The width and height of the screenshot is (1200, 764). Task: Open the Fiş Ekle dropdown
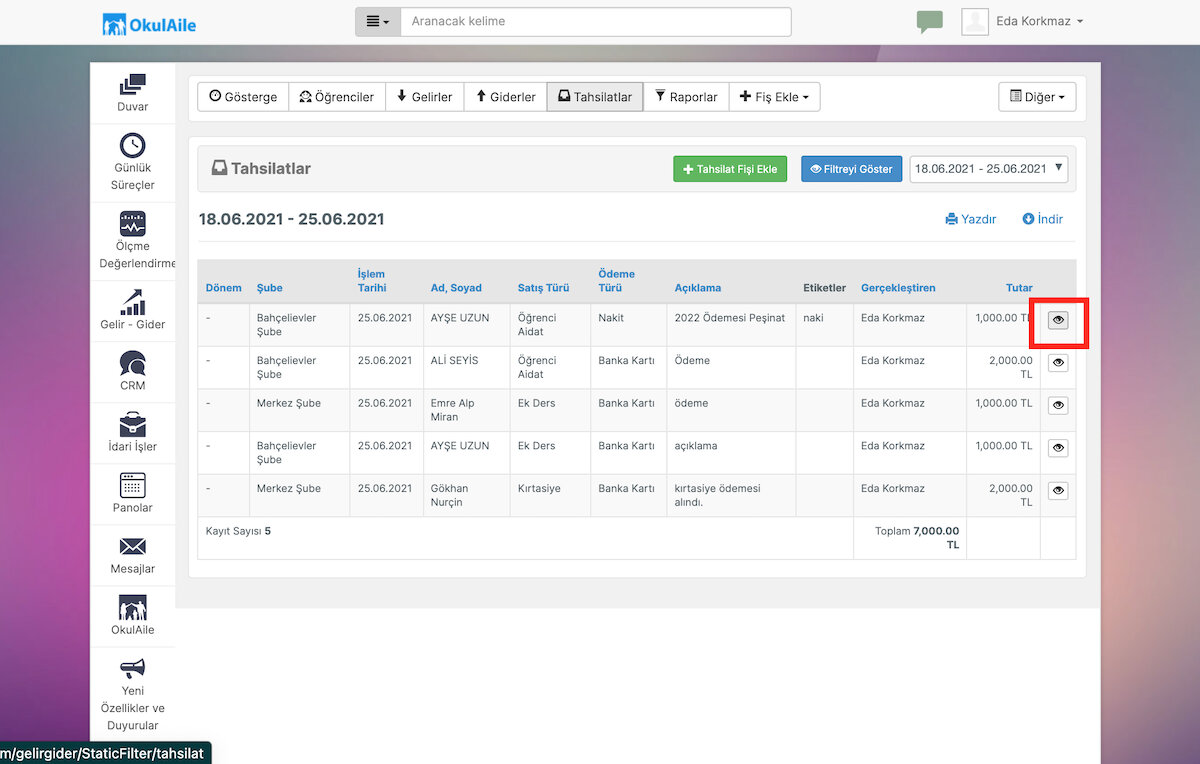coord(775,97)
